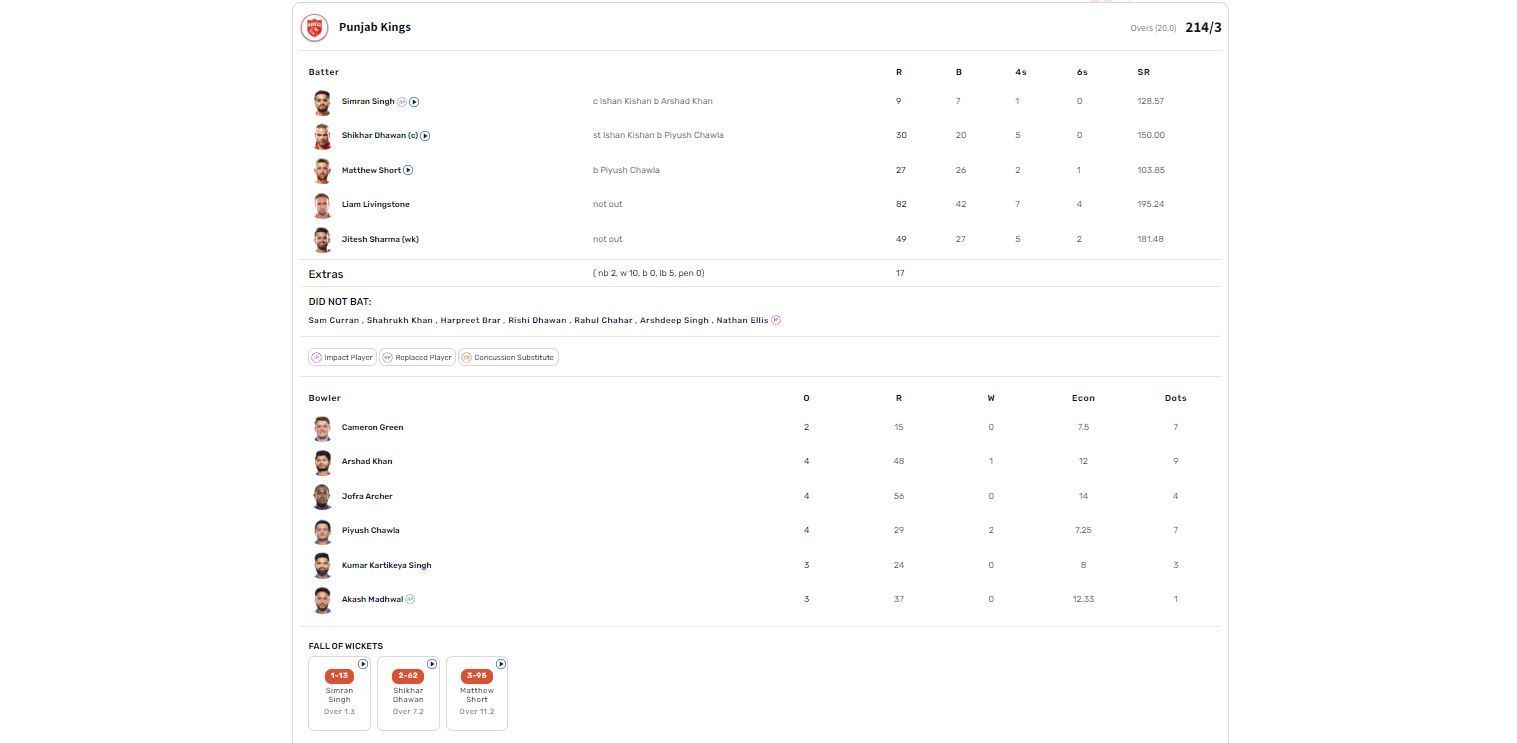Click Rishi Dhawan in did not bat list
Screen dimensions: 1517x743
pyautogui.click(x=537, y=320)
